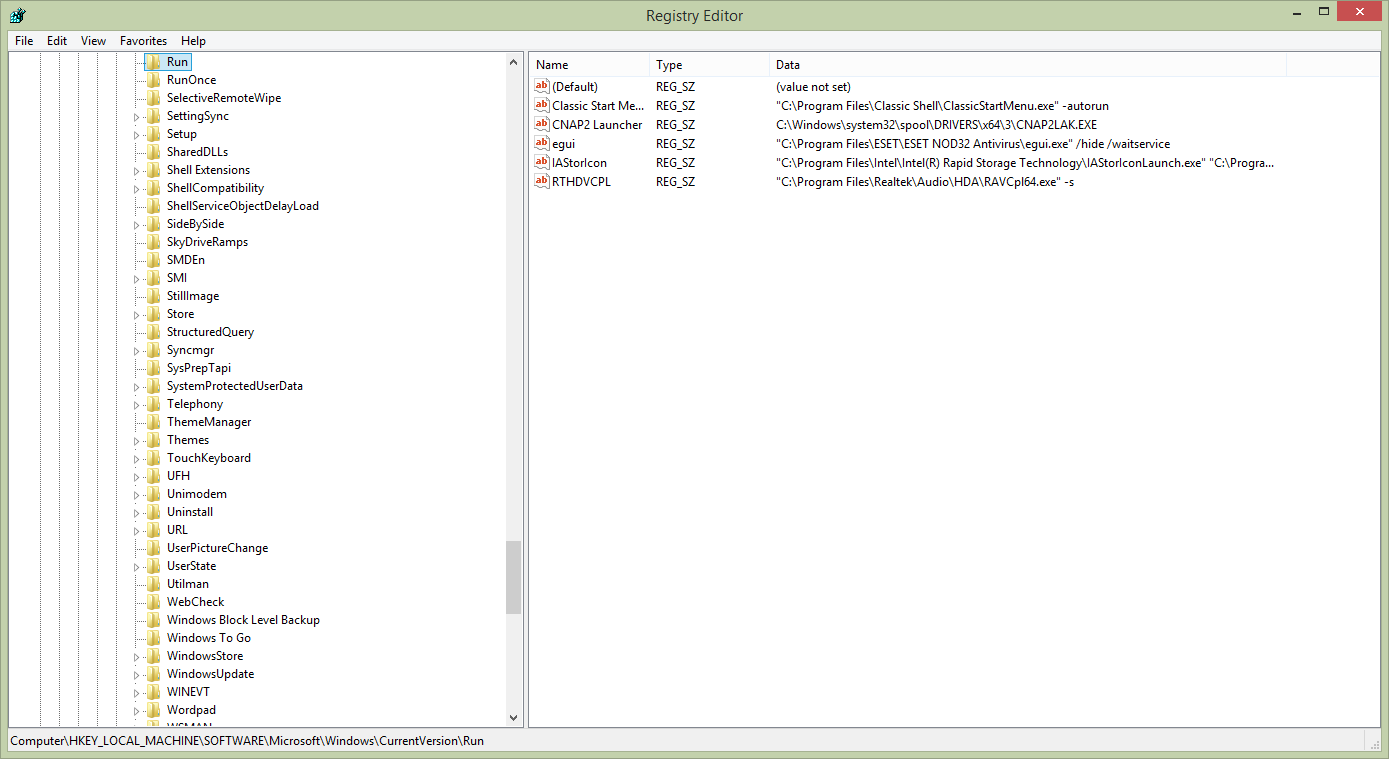Select the Unimodem key label

(x=197, y=494)
